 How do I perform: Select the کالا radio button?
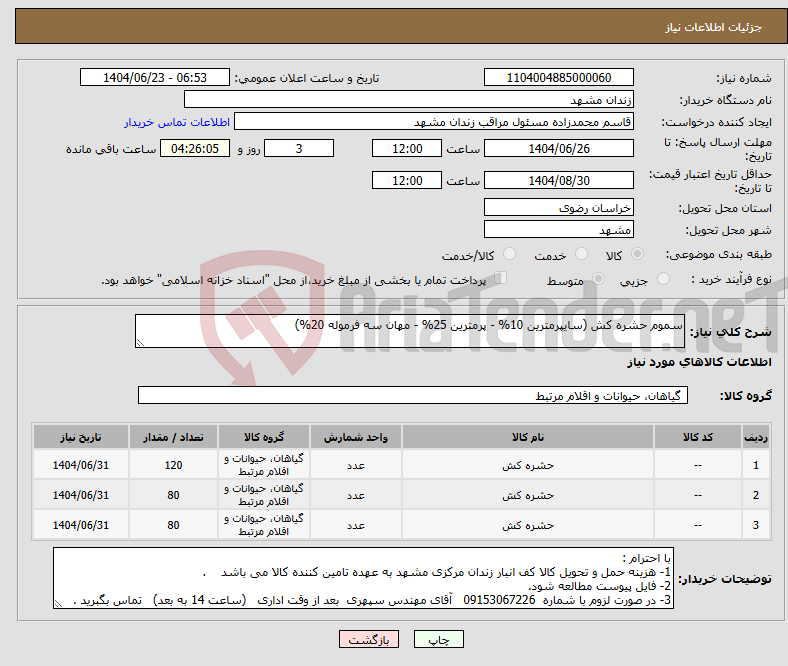pos(637,254)
